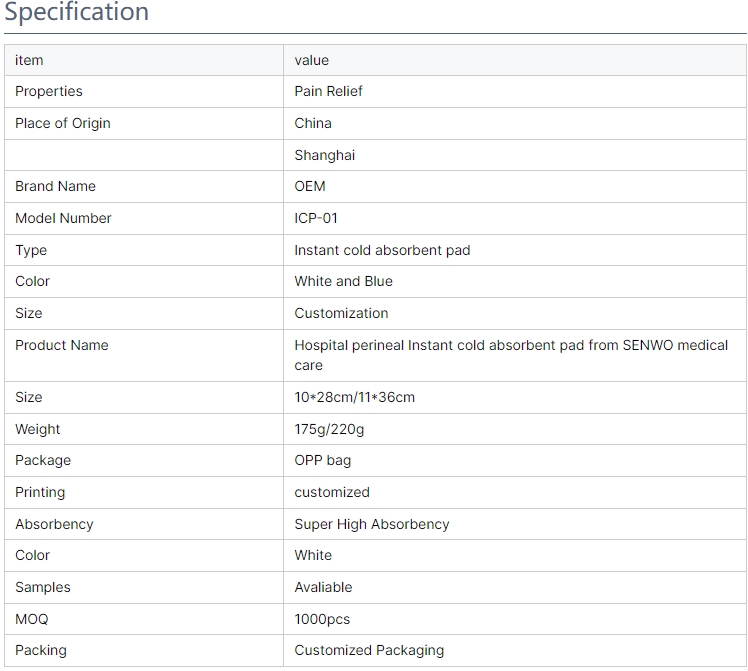Click the 'item' column header
Image resolution: width=748 pixels, height=671 pixels.
[29, 60]
